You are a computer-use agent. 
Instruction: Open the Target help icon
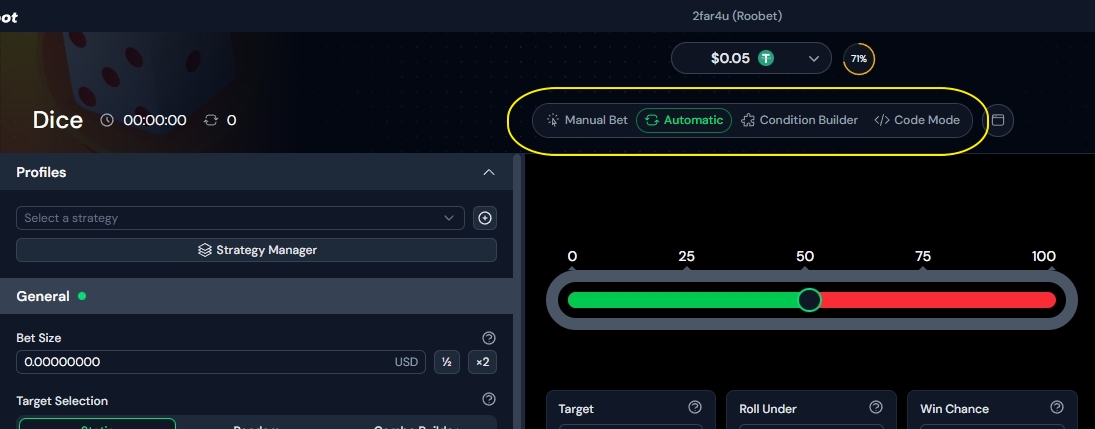(695, 407)
